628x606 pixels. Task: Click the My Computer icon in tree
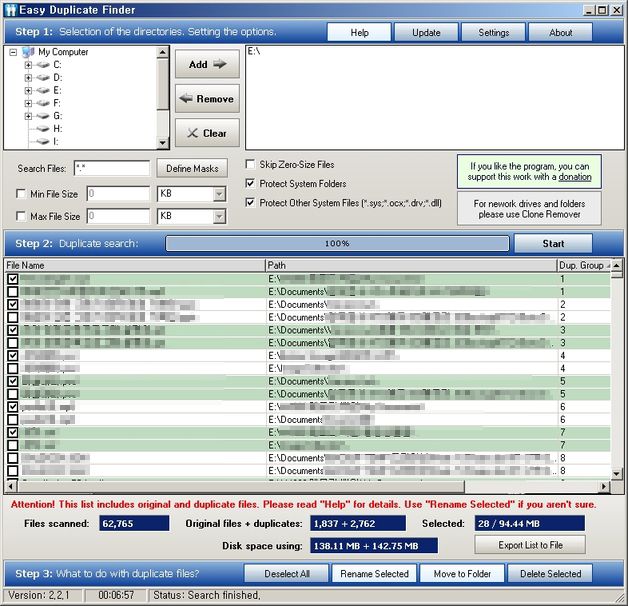(28, 52)
